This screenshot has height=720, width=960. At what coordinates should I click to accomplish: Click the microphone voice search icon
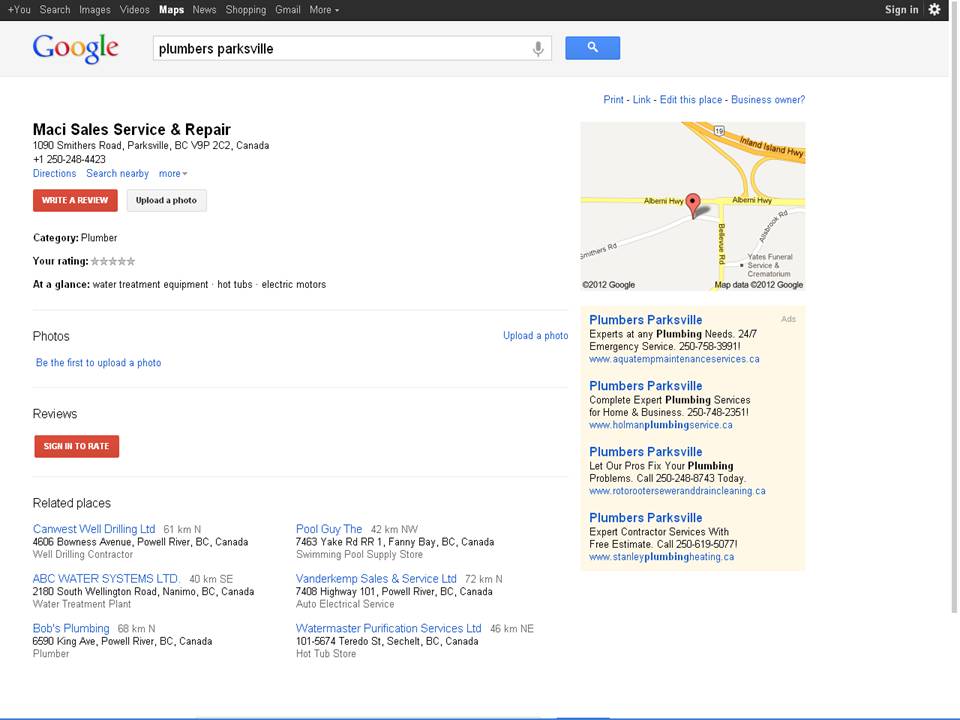[538, 48]
